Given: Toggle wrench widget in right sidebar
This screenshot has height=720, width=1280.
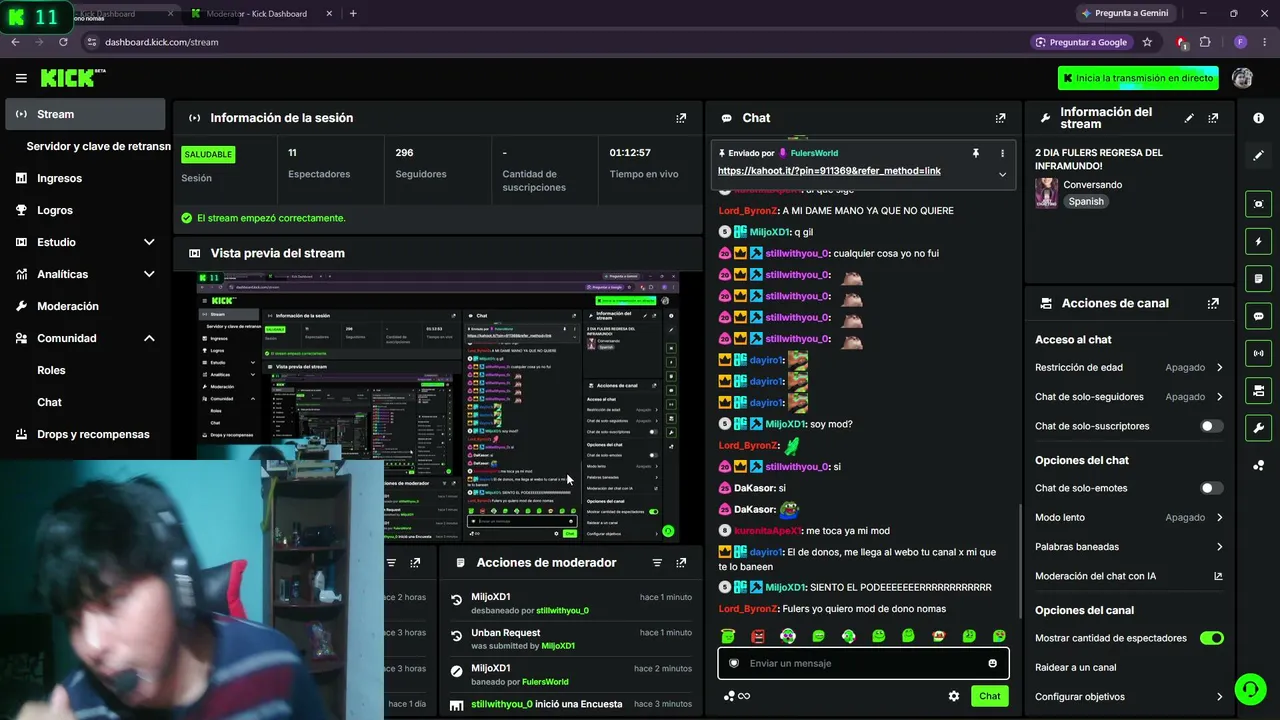Looking at the screenshot, I should click(x=1258, y=428).
